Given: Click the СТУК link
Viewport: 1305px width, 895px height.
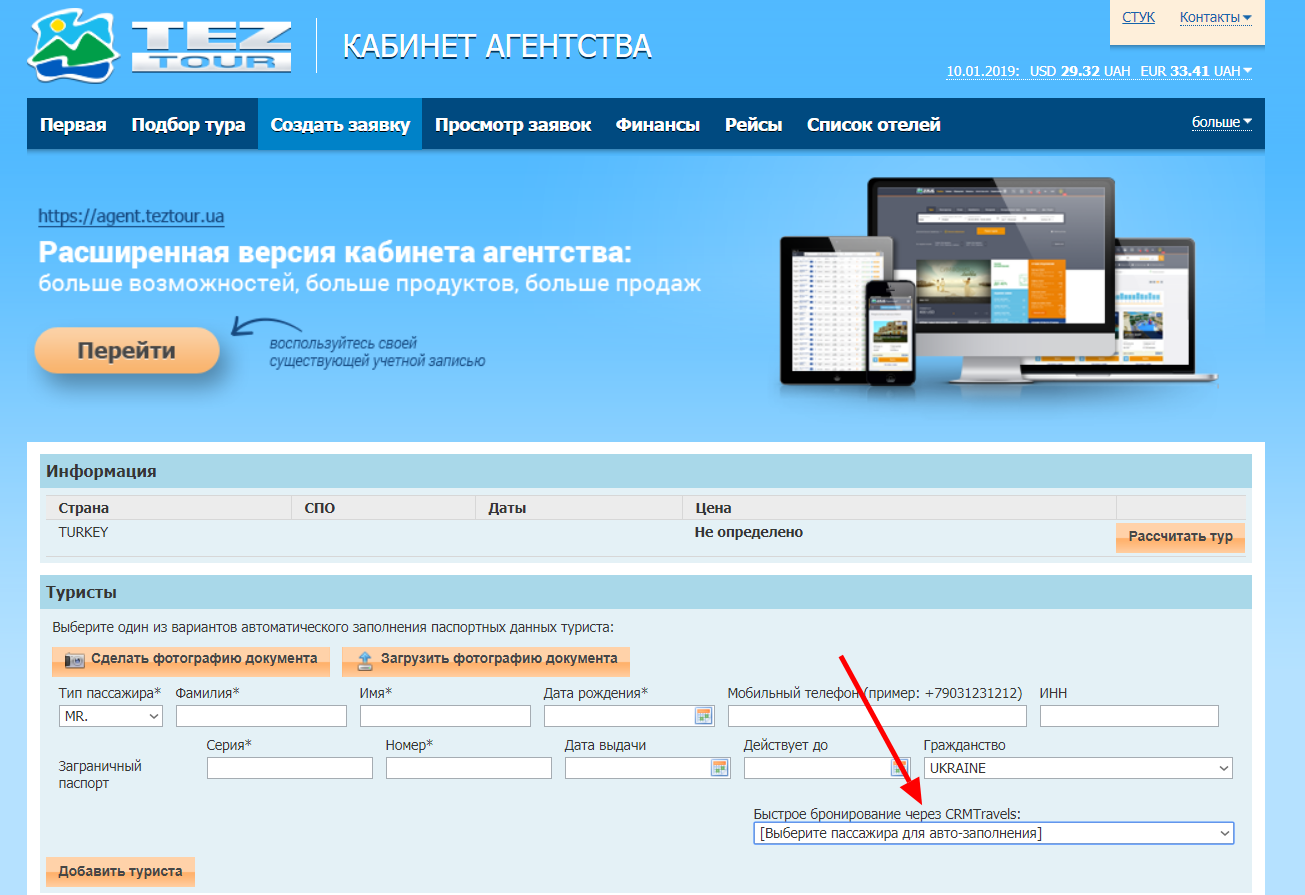Looking at the screenshot, I should pyautogui.click(x=1138, y=17).
